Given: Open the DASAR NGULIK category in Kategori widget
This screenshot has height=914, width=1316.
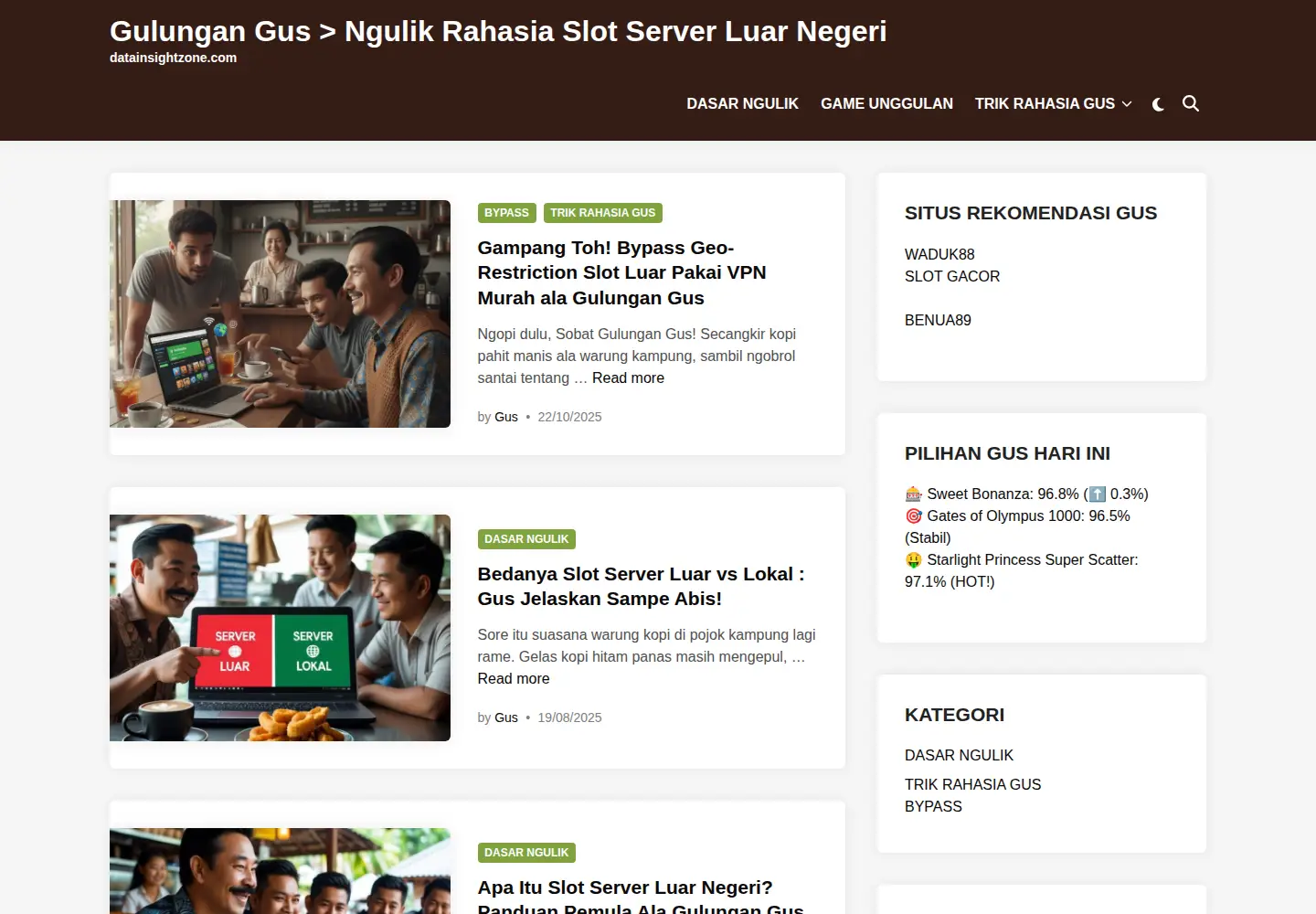Looking at the screenshot, I should [959, 755].
